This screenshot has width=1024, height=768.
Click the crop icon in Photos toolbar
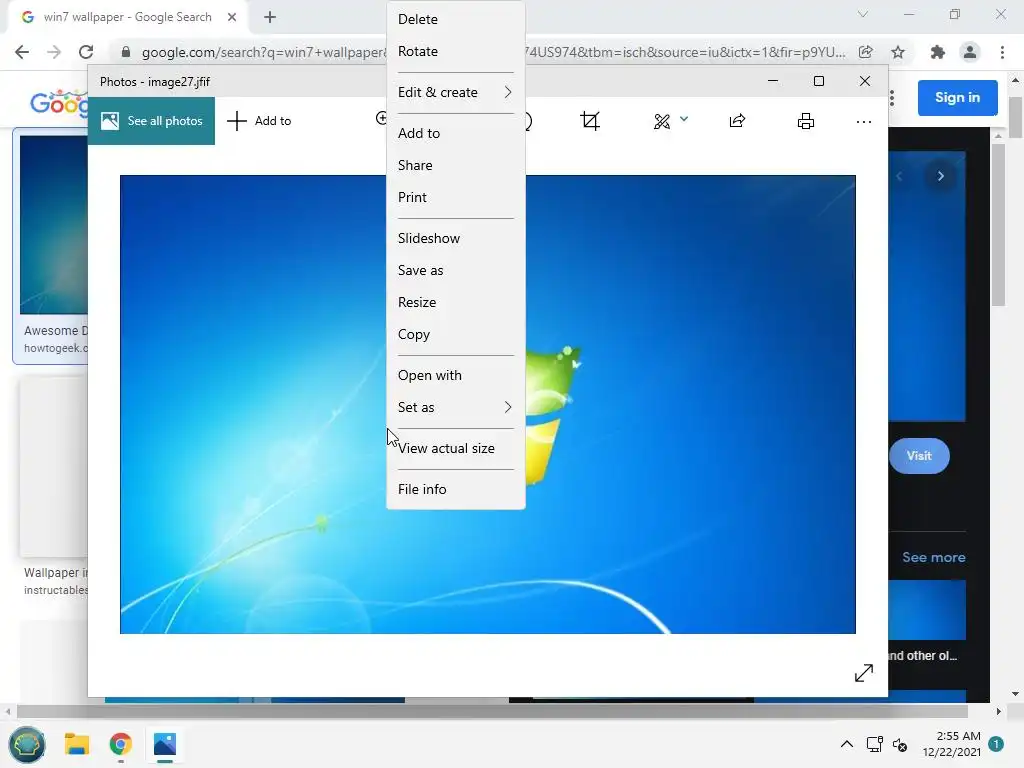click(590, 121)
